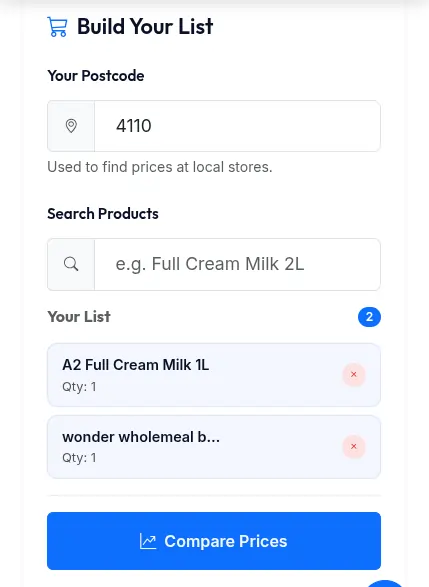Click the Qty: 1 text under A2 Milk
This screenshot has height=587, width=429.
point(79,386)
